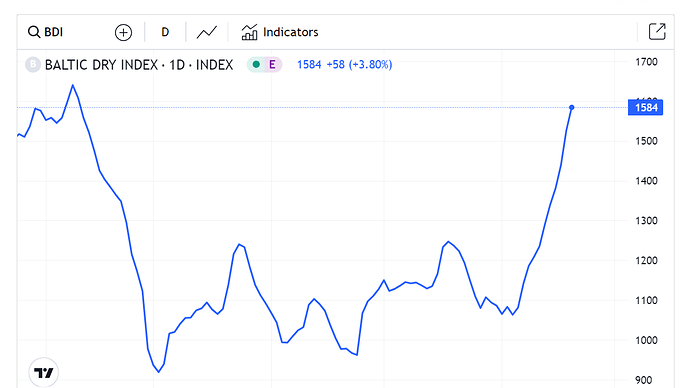Click the 1300 price axis label
Image resolution: width=690 pixels, height=388 pixels.
(646, 221)
